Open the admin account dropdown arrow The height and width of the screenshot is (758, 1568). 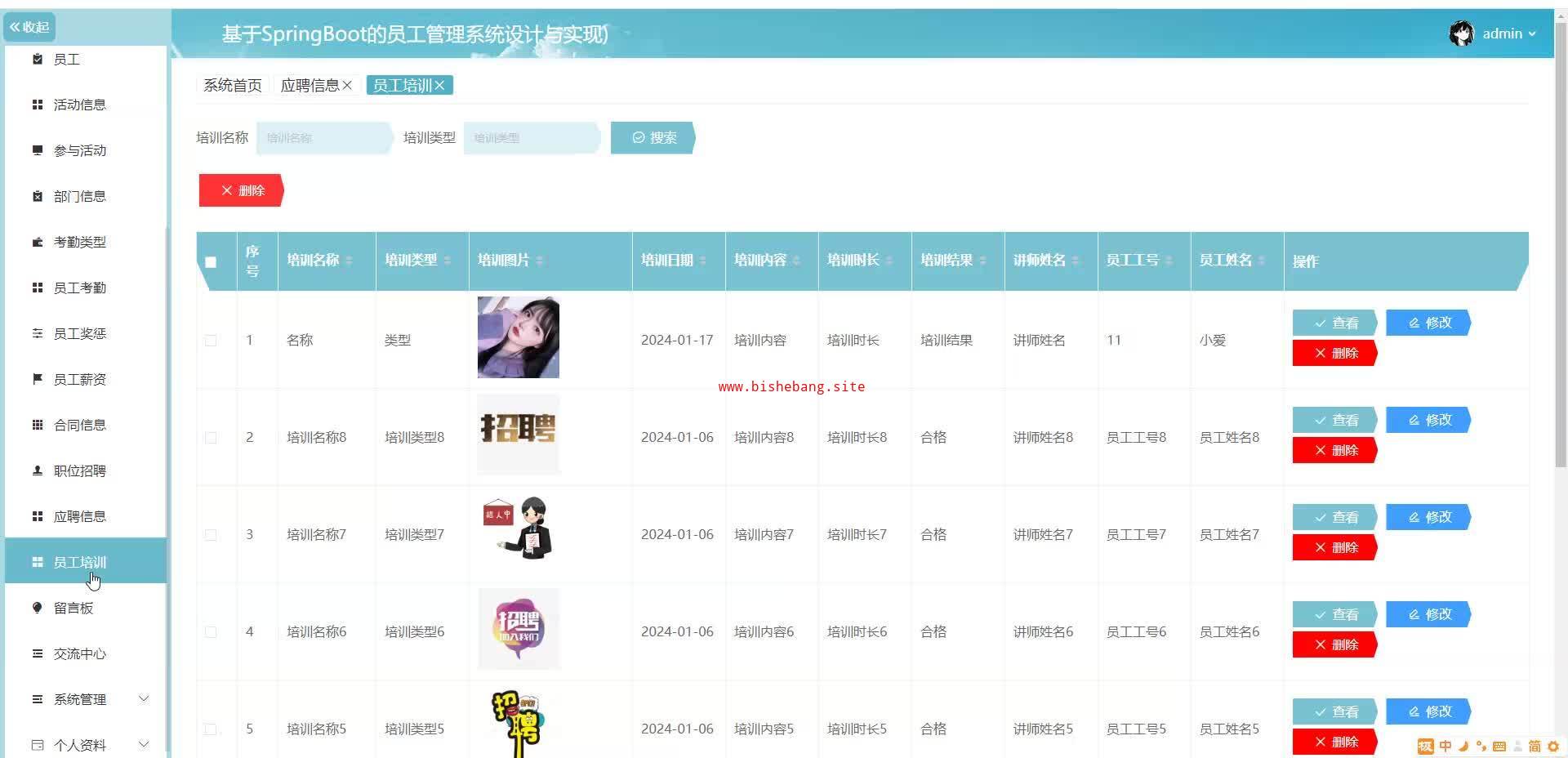pyautogui.click(x=1532, y=33)
